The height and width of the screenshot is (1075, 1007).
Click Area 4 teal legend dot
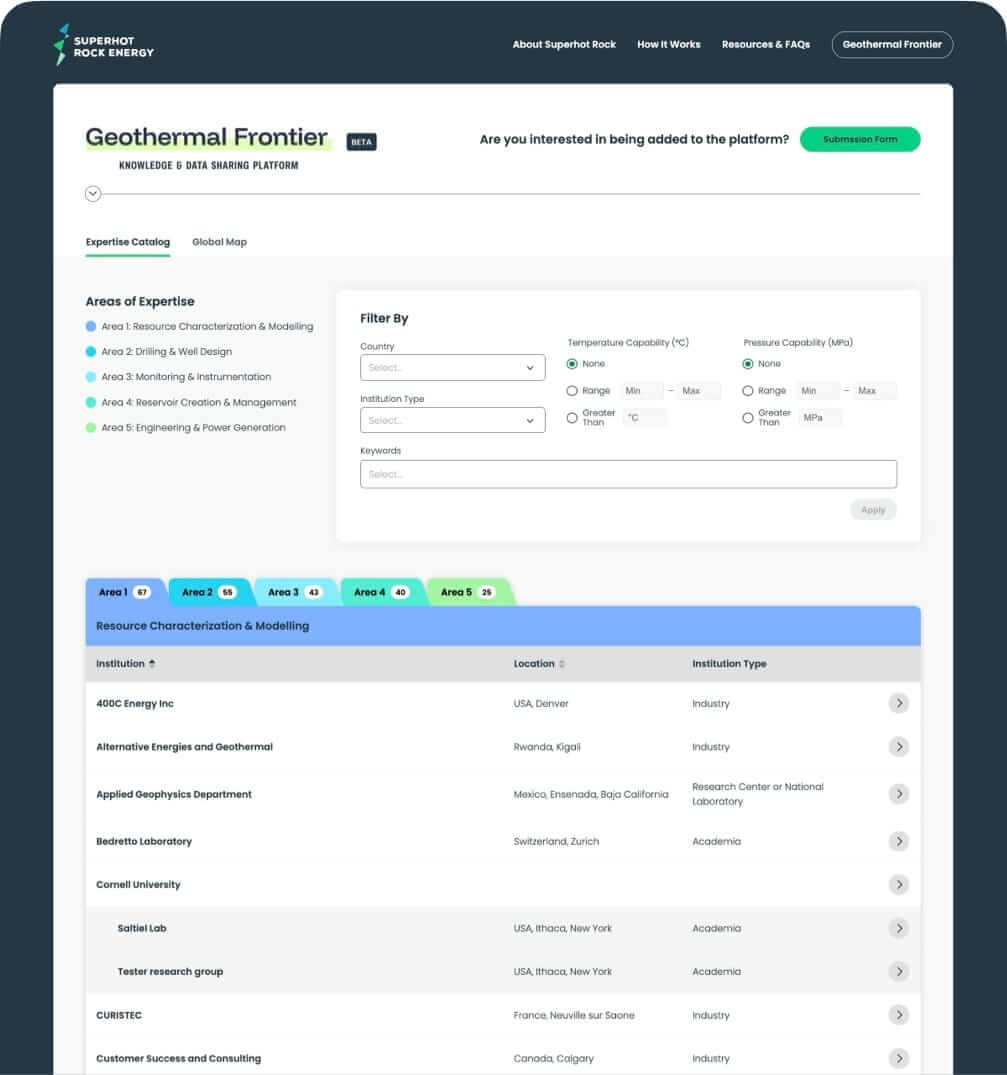pyautogui.click(x=90, y=402)
